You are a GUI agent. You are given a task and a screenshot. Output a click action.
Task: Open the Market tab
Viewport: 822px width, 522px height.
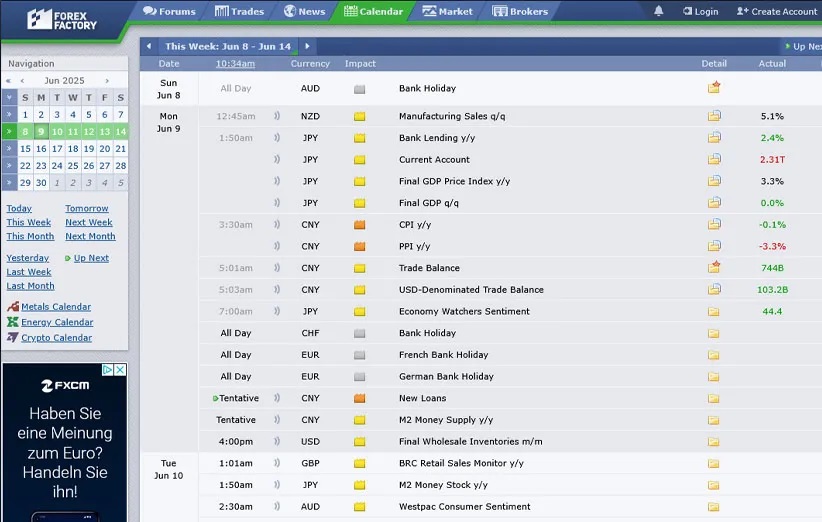[x=447, y=12]
